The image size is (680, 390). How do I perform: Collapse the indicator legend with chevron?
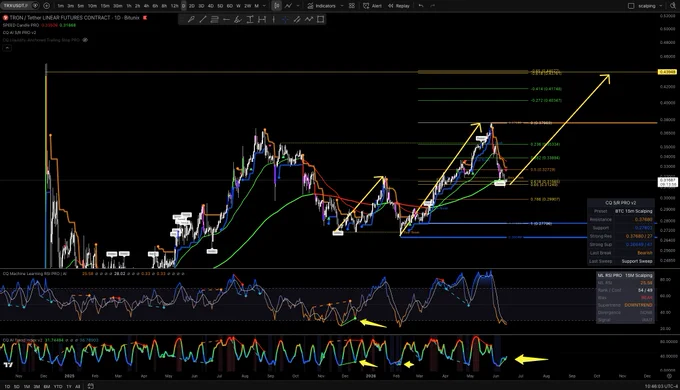click(7, 48)
